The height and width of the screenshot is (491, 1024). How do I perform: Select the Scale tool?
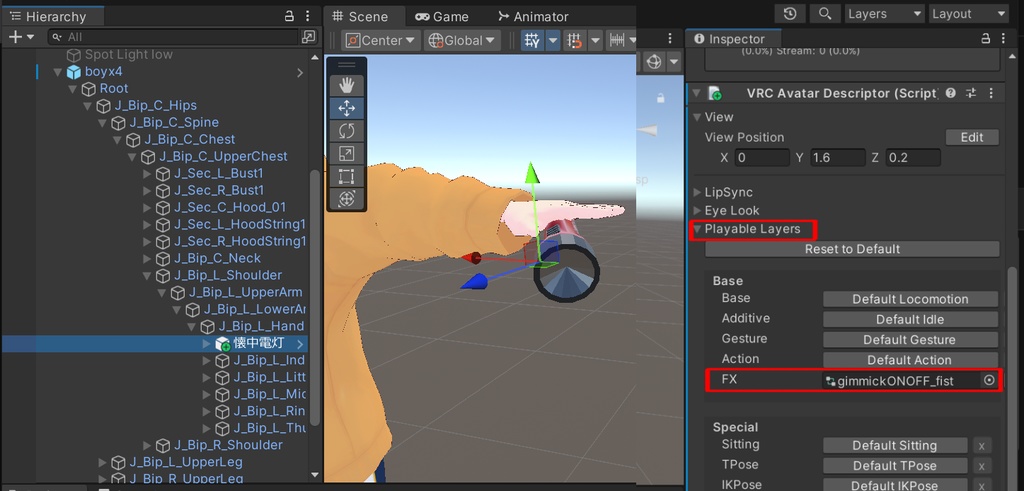pyautogui.click(x=346, y=153)
